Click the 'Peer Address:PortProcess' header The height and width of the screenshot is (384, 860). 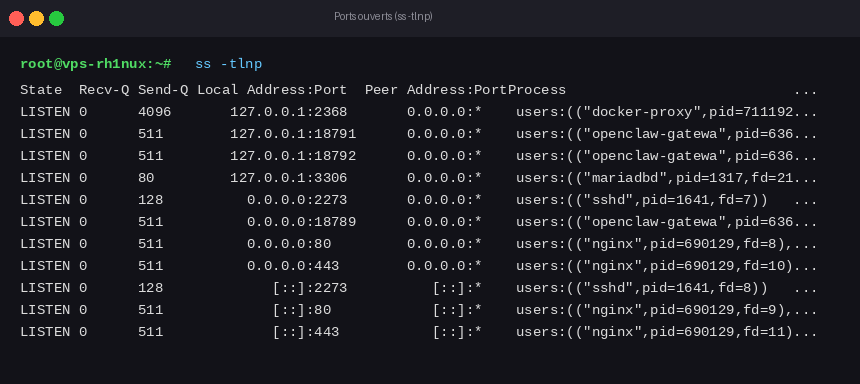[466, 90]
